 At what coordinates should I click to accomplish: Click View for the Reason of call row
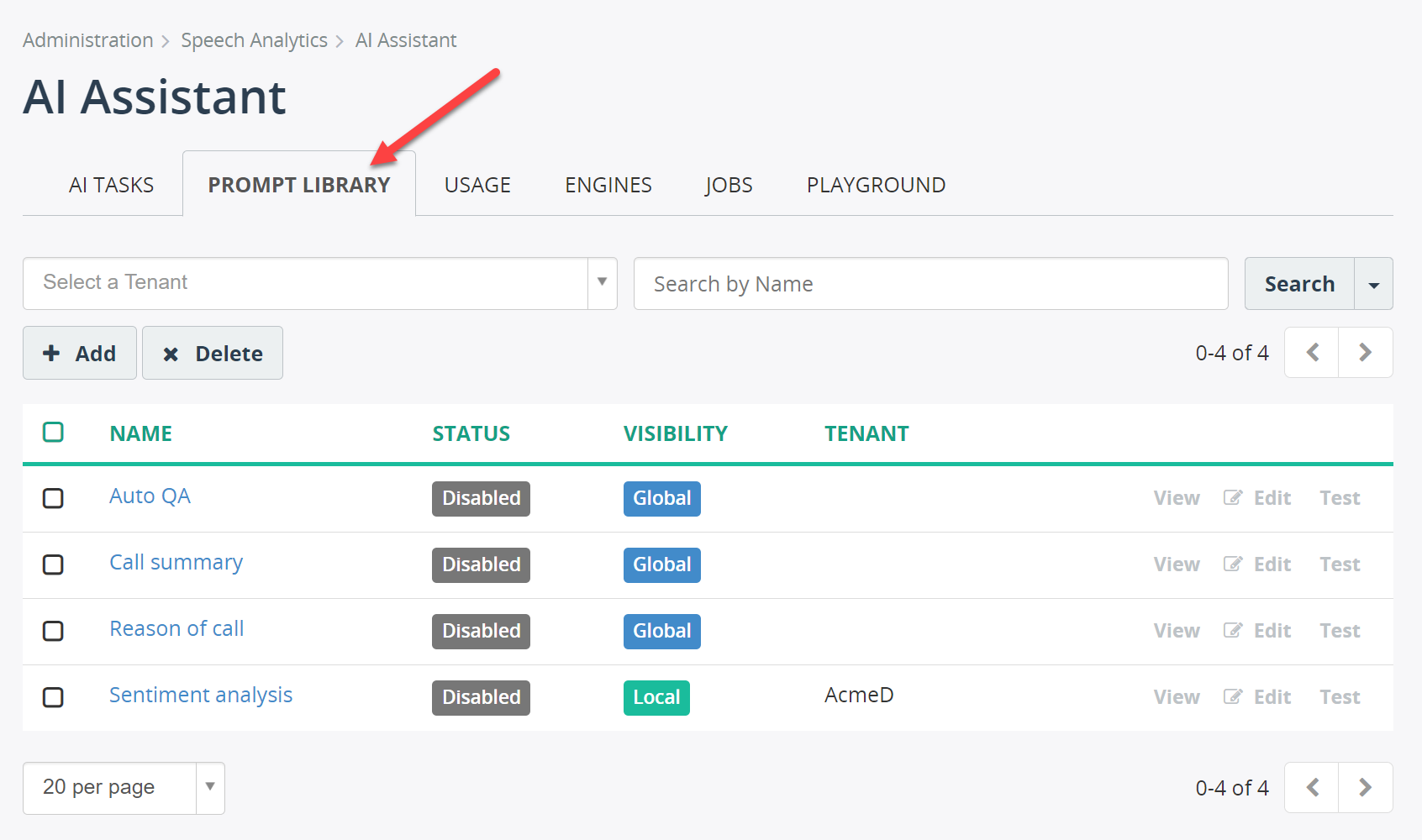1177,631
